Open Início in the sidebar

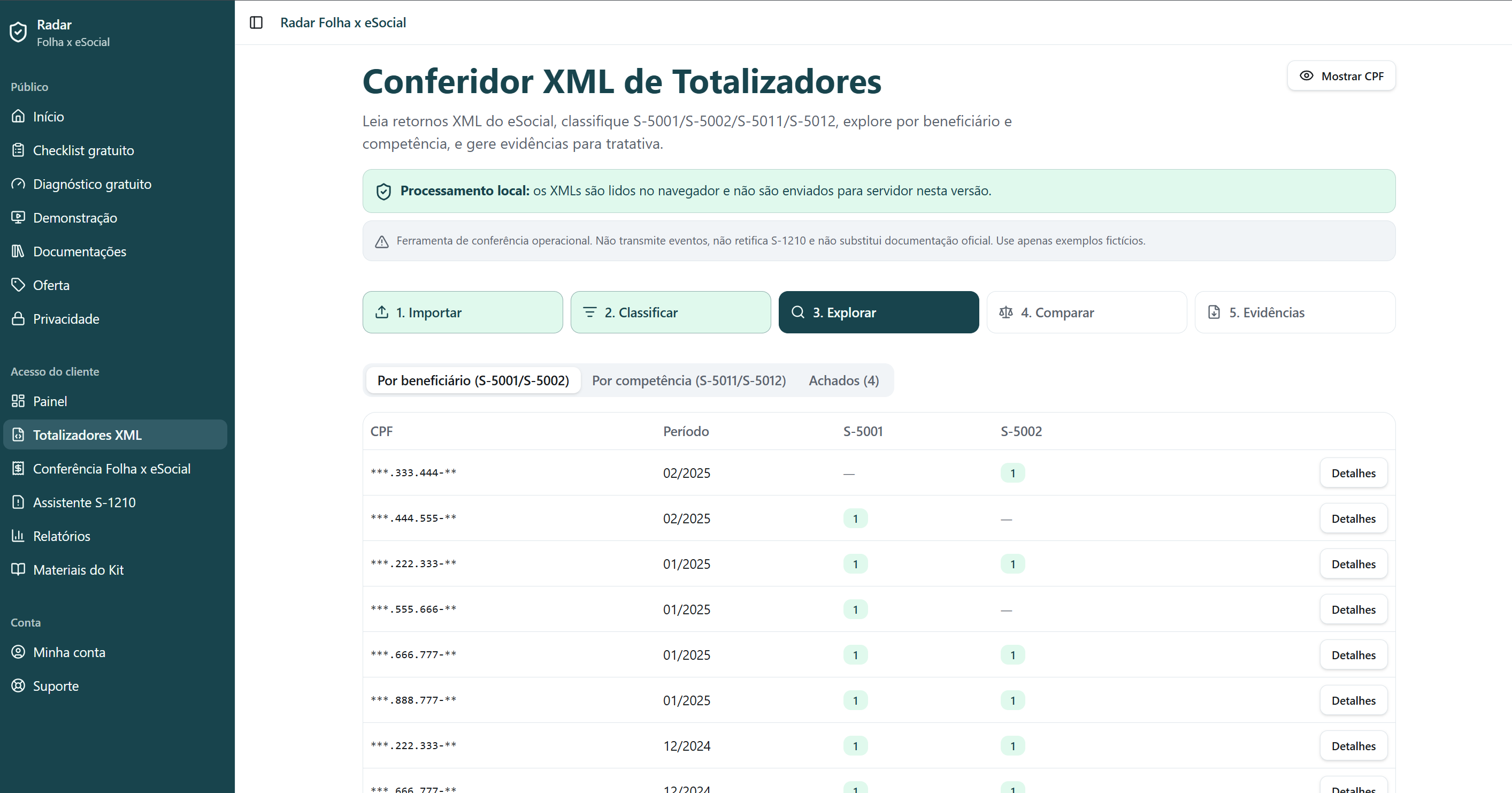pyautogui.click(x=115, y=116)
